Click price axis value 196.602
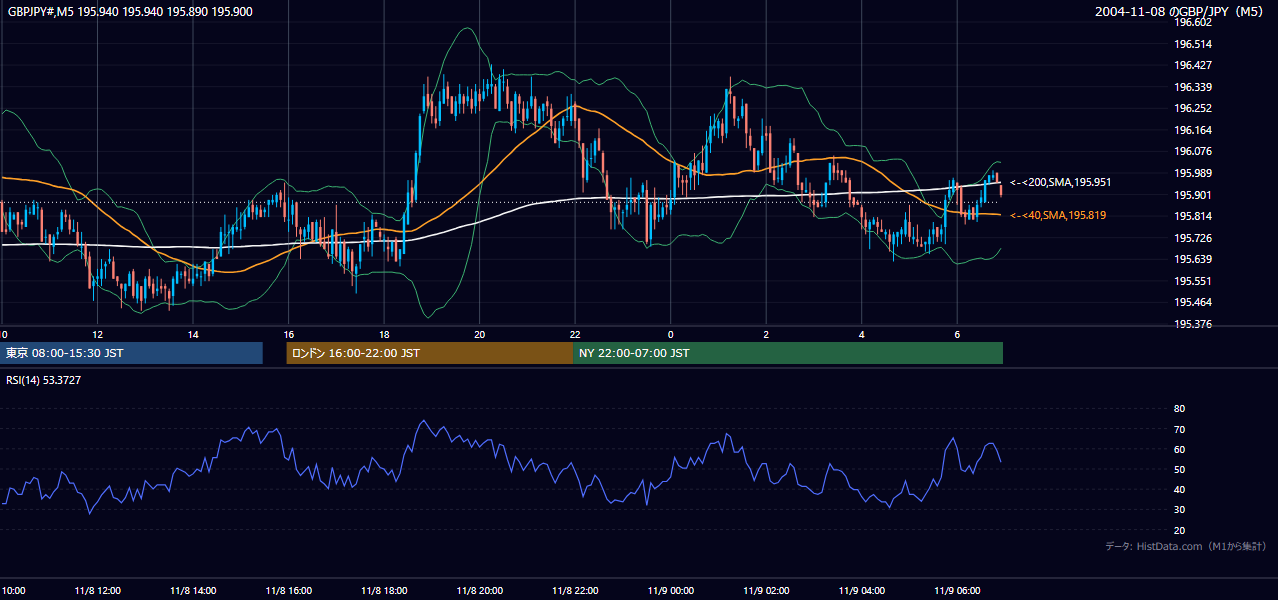1278x600 pixels. pyautogui.click(x=1193, y=22)
